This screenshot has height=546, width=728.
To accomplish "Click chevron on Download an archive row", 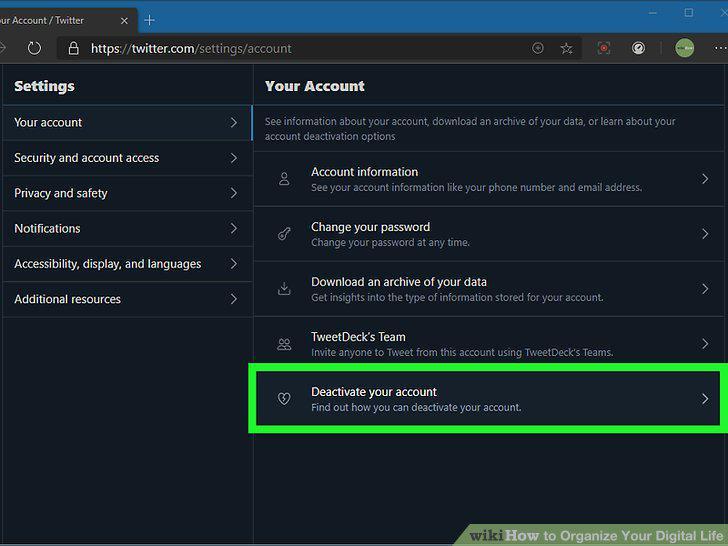I will pyautogui.click(x=705, y=289).
